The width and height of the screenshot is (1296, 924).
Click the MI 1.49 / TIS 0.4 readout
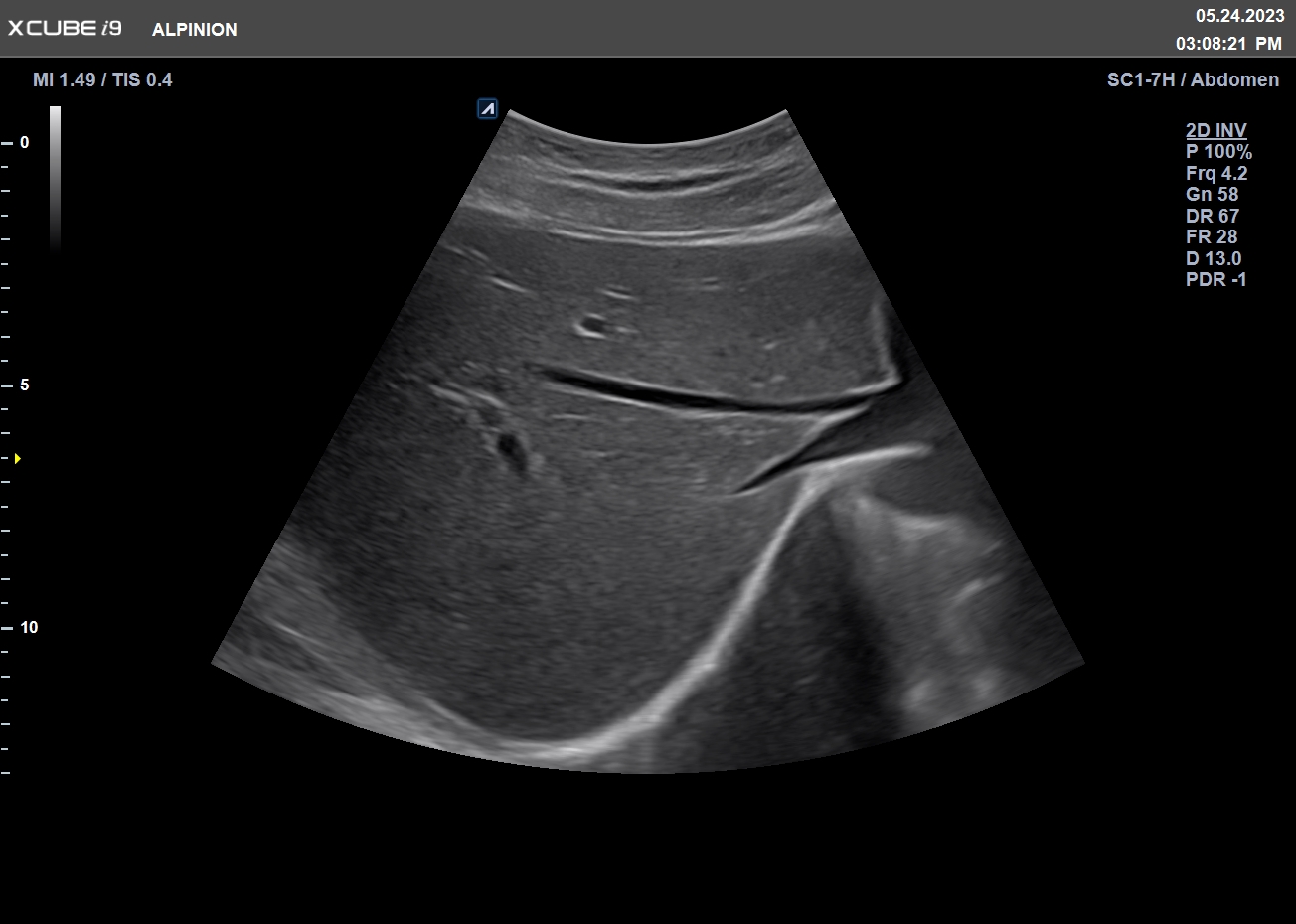(102, 79)
